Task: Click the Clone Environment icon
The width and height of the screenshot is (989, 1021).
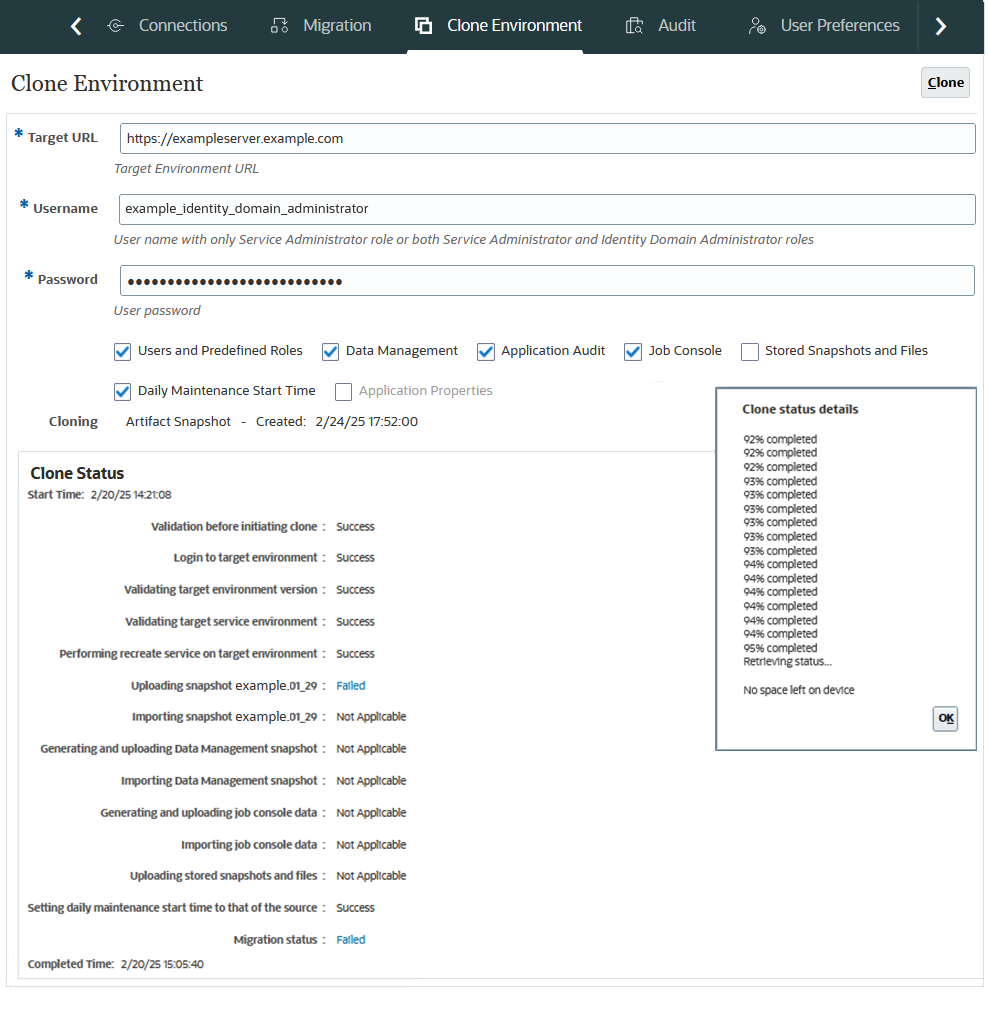Action: click(421, 25)
